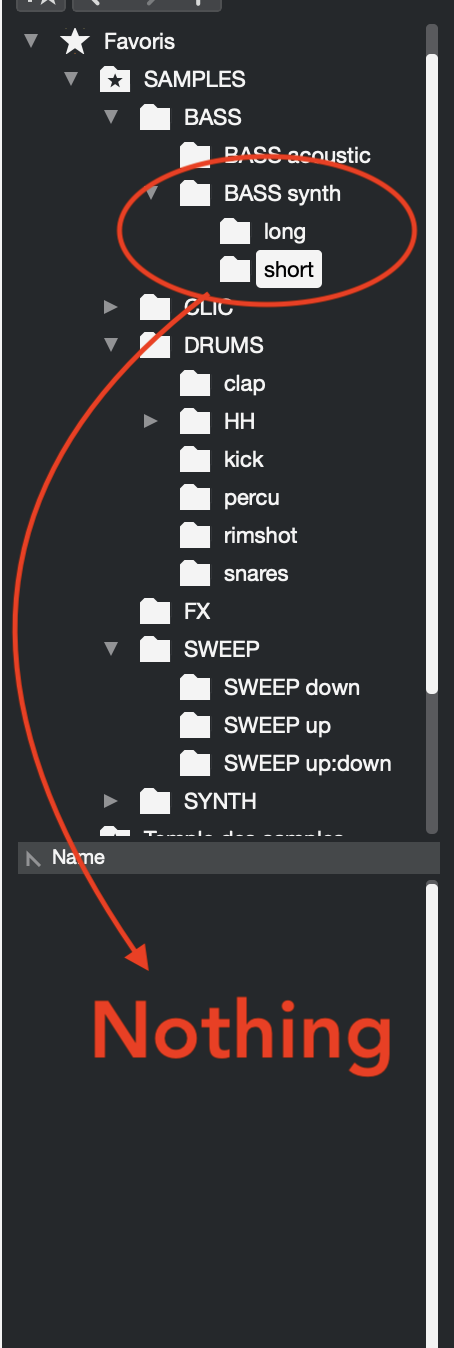Select the snares folder label
Viewport: 454px width, 1348px height.
256,573
